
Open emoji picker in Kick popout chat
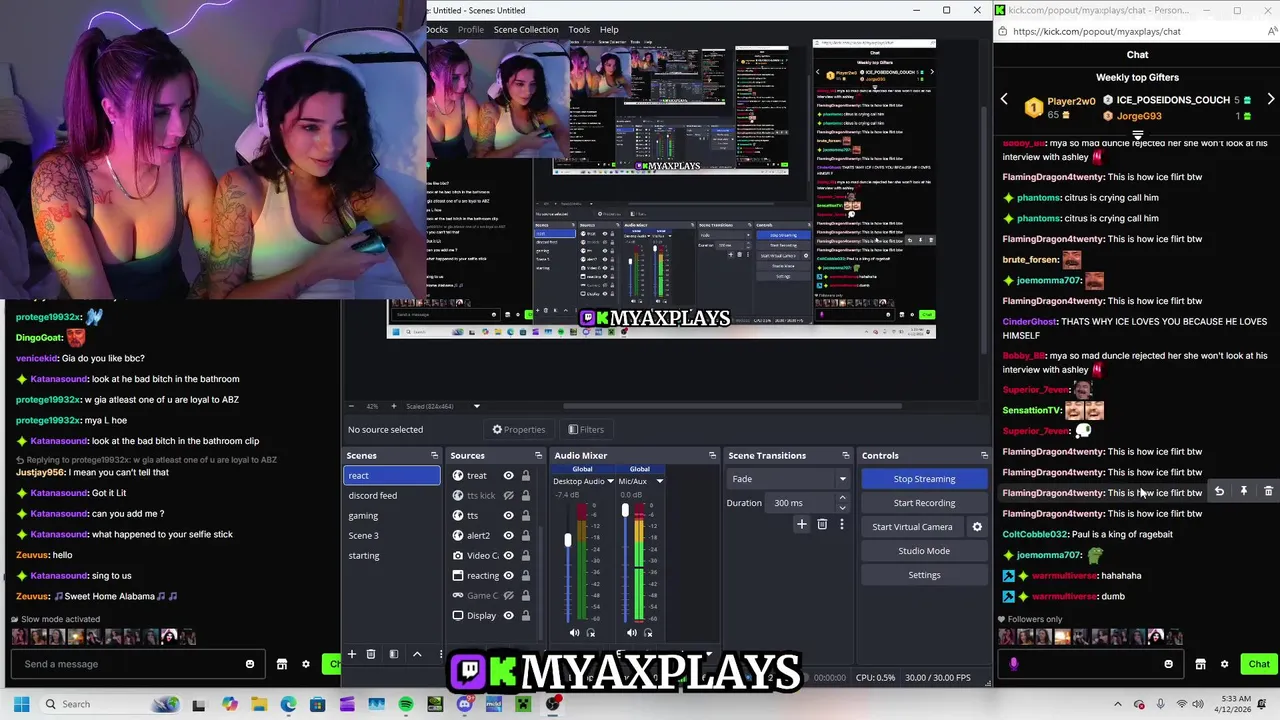coord(1168,664)
